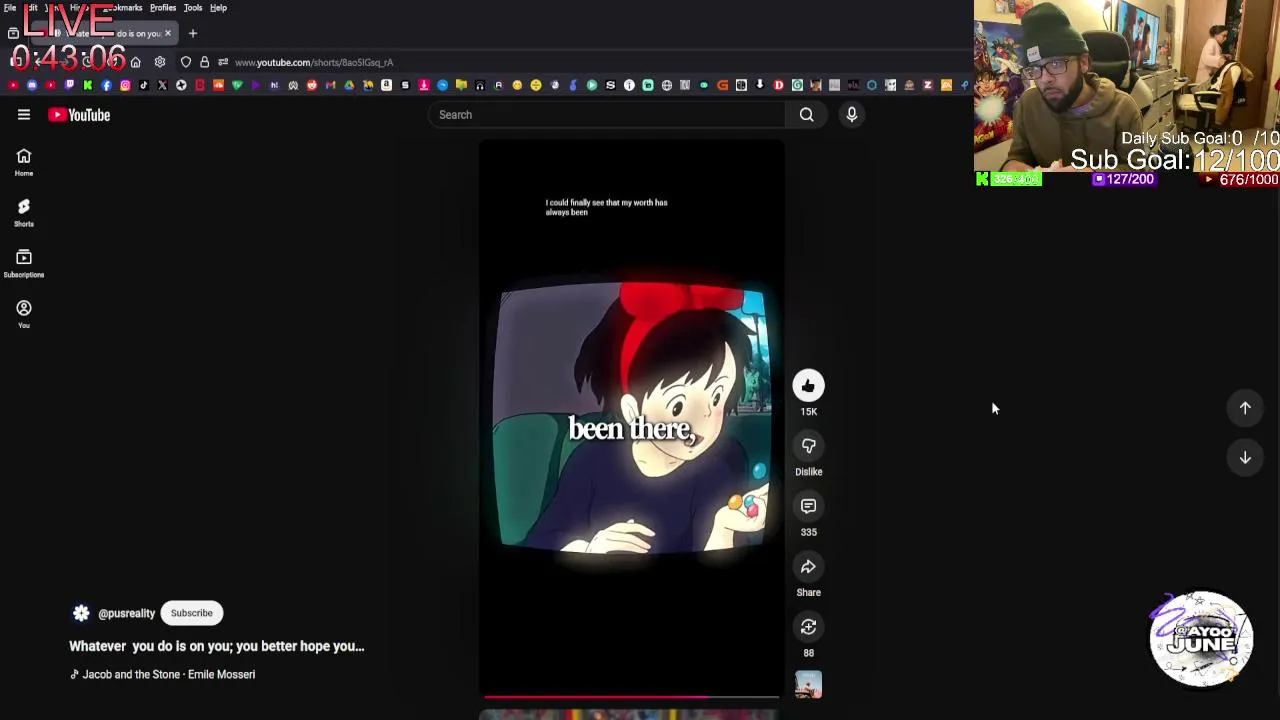Open the yellow folder bookmark
The width and height of the screenshot is (1280, 720).
[461, 85]
